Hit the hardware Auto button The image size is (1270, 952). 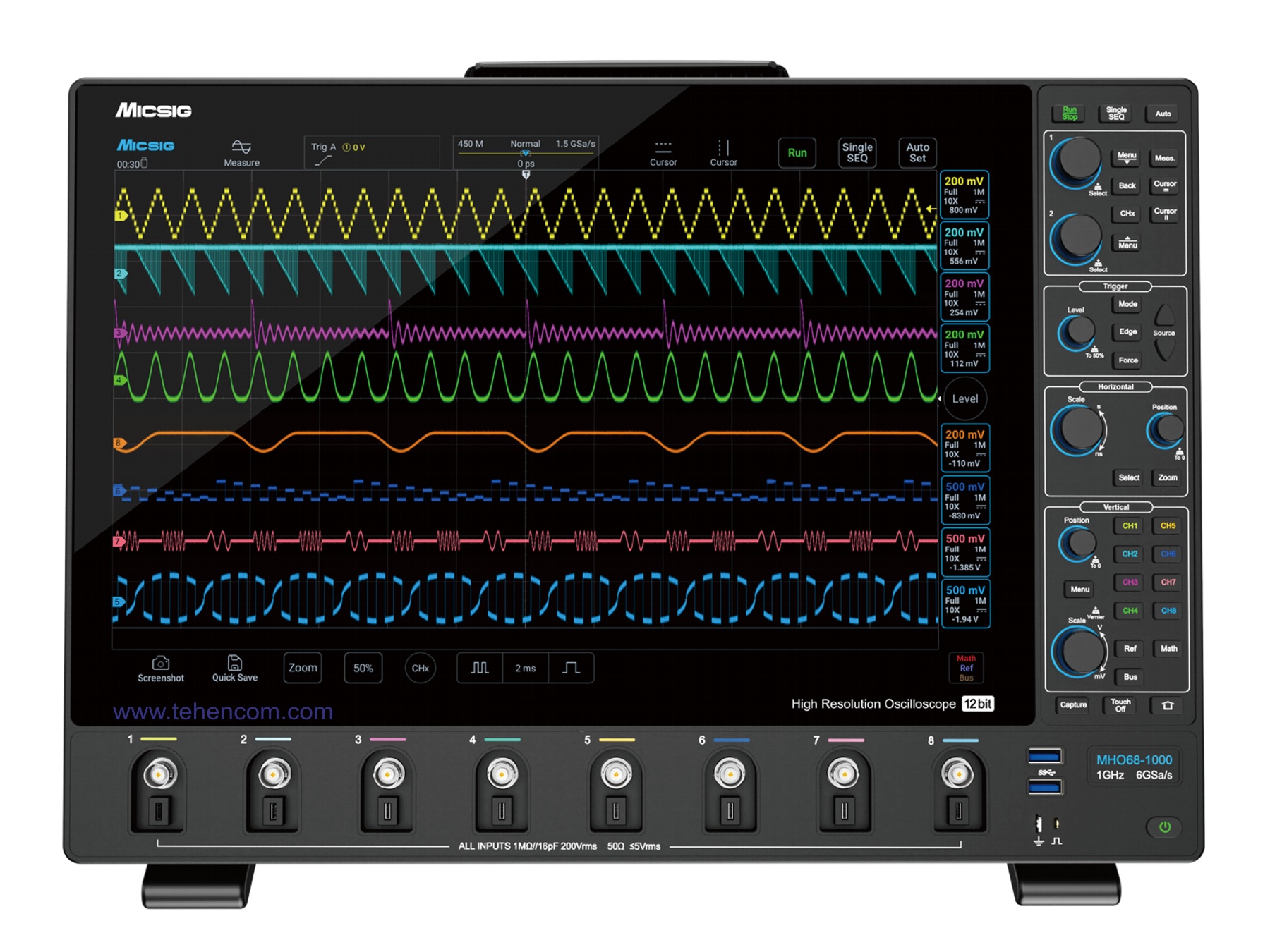tap(1163, 114)
